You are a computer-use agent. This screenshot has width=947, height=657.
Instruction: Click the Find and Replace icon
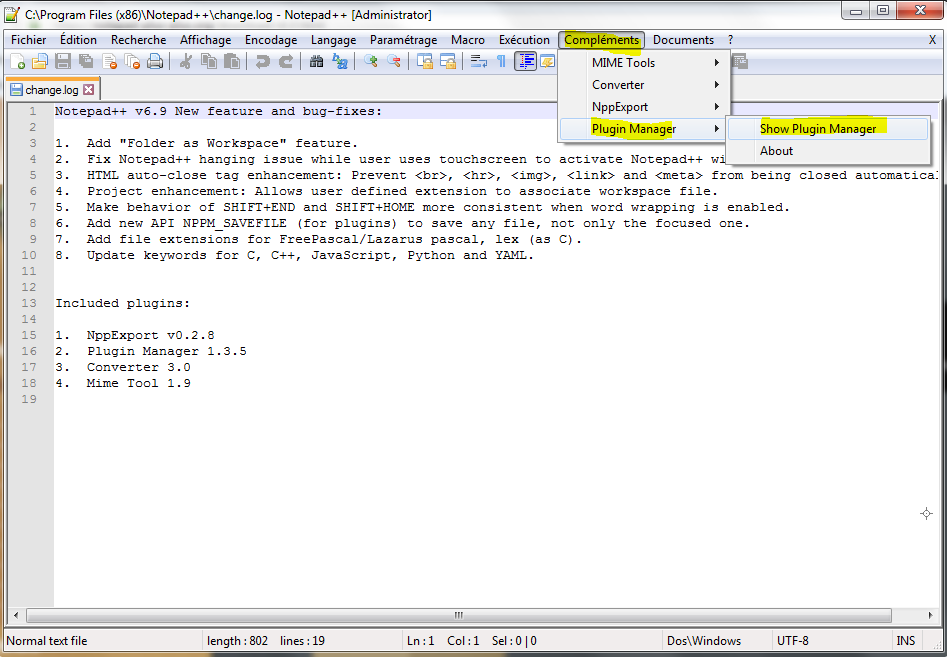pos(340,62)
